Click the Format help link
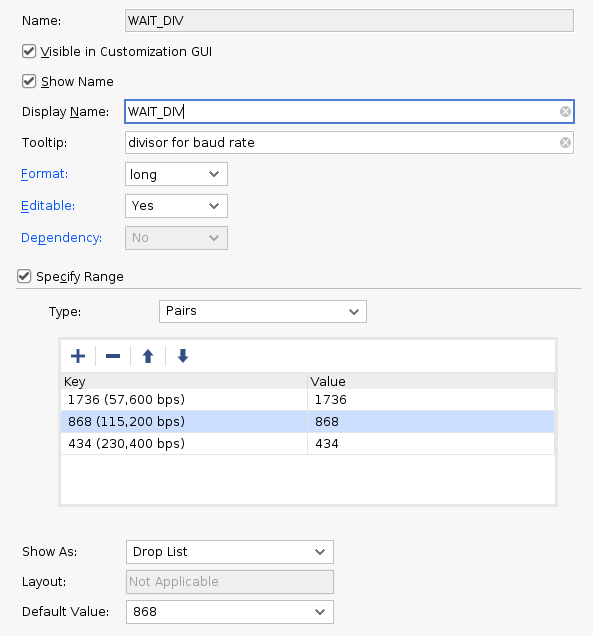This screenshot has height=636, width=593. [x=44, y=174]
